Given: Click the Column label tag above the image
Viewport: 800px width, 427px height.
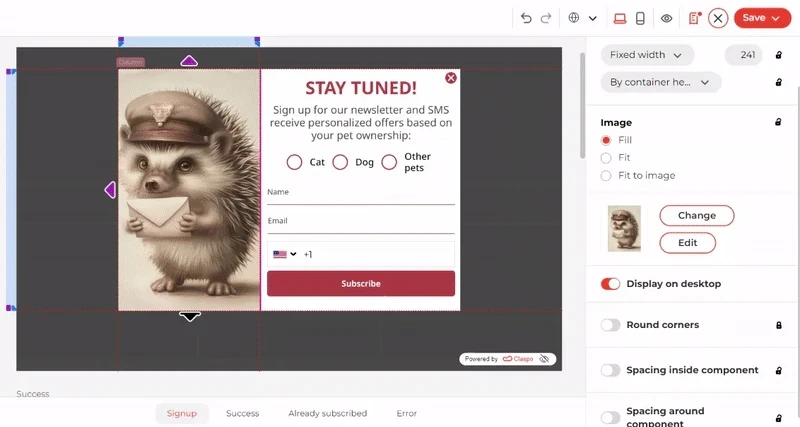Looking at the screenshot, I should tap(131, 62).
